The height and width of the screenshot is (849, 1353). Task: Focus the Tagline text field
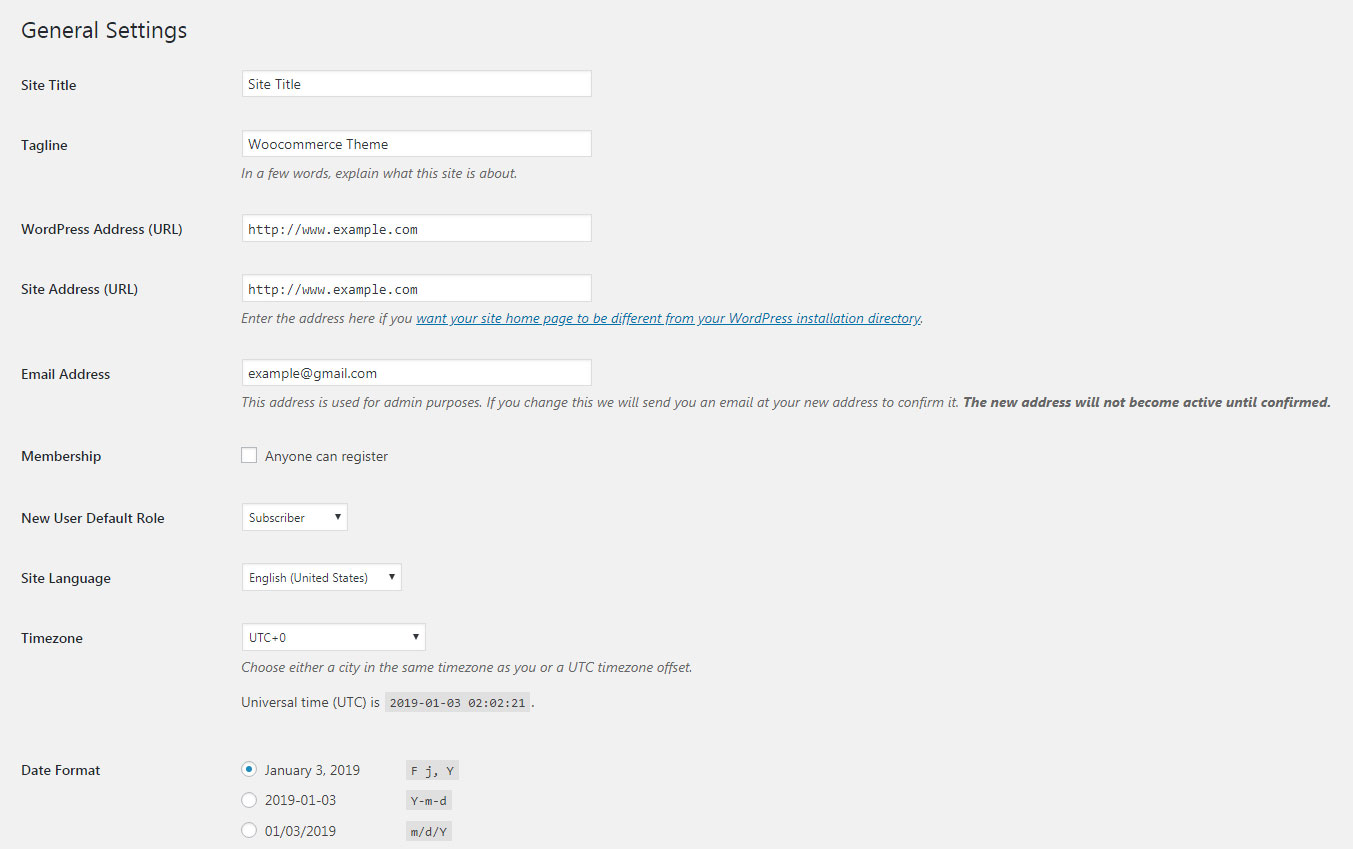(x=416, y=144)
